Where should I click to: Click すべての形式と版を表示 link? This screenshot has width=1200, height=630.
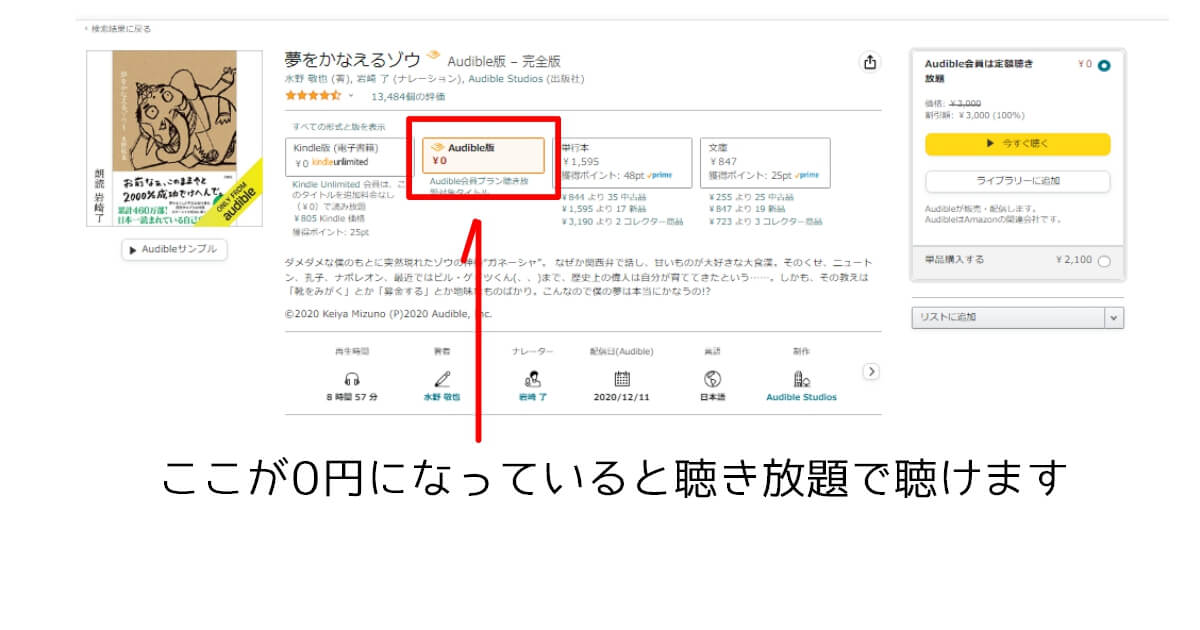tap(338, 127)
